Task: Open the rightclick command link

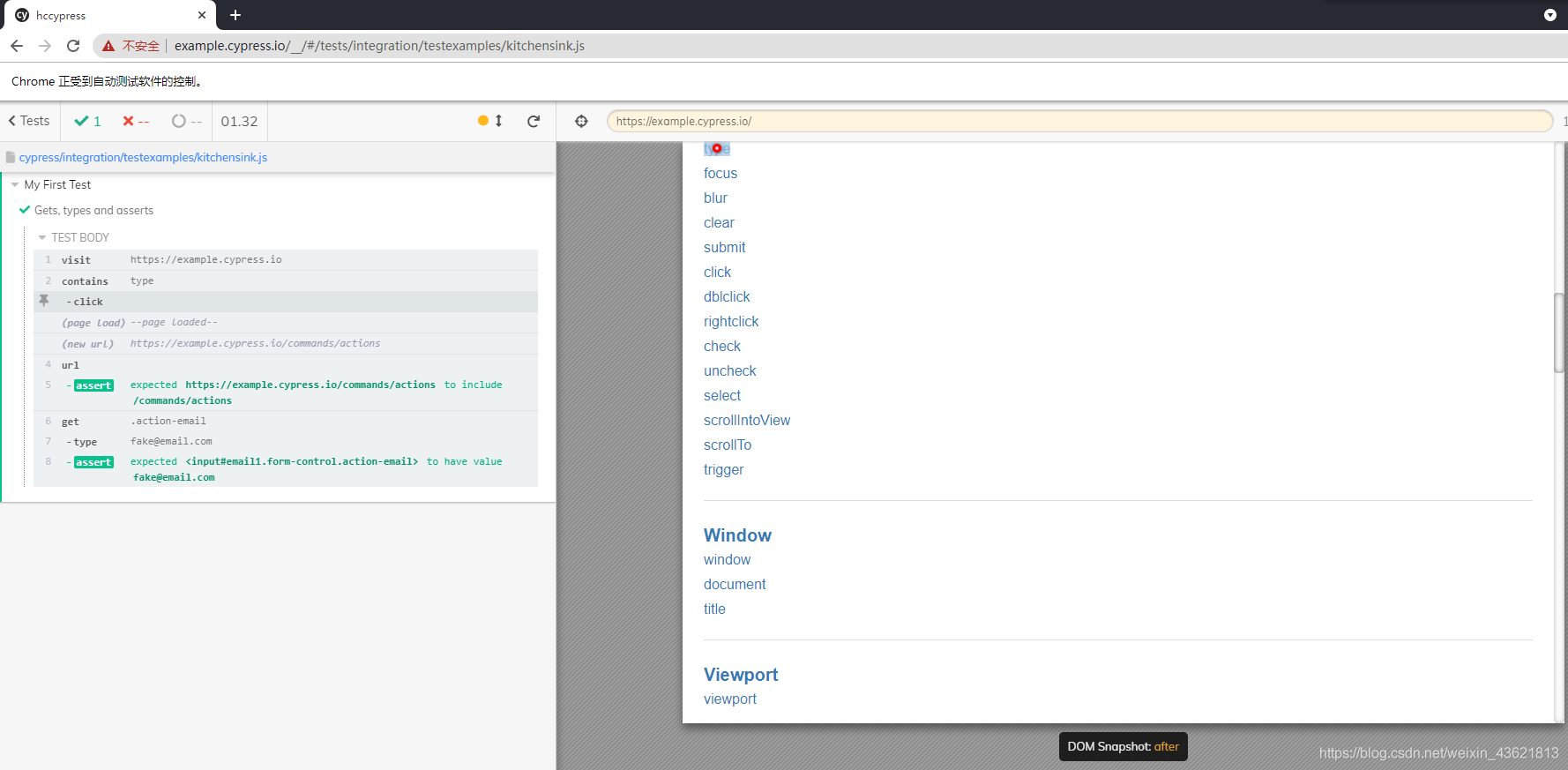Action: (x=731, y=322)
